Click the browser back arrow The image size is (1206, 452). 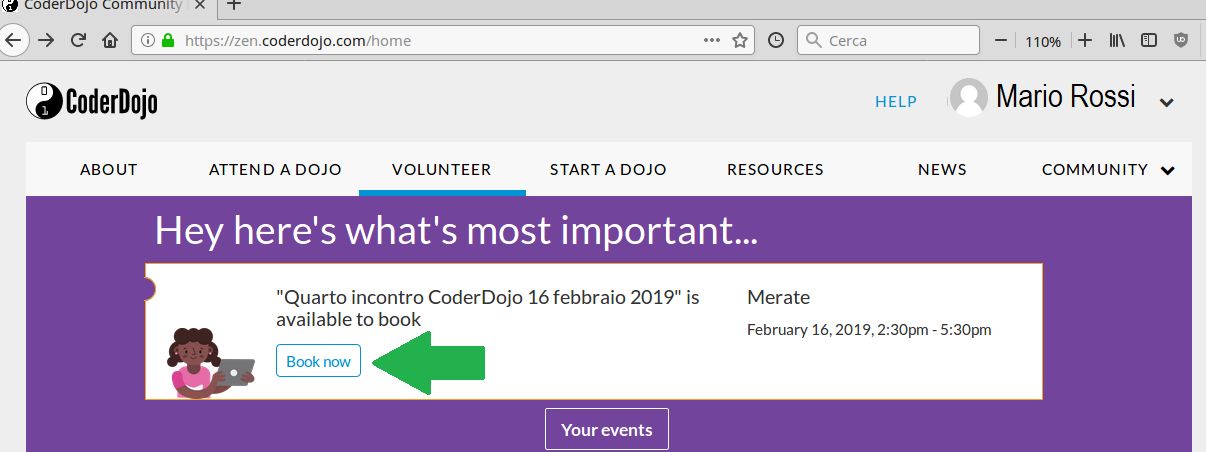tap(12, 41)
